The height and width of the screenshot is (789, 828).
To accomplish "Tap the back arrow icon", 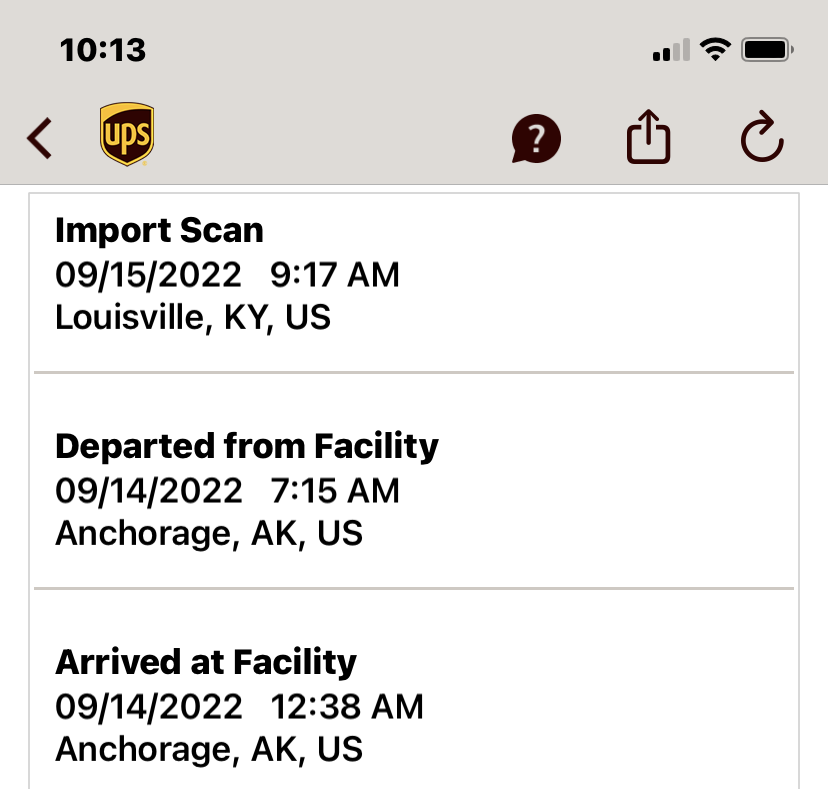I will 40,138.
